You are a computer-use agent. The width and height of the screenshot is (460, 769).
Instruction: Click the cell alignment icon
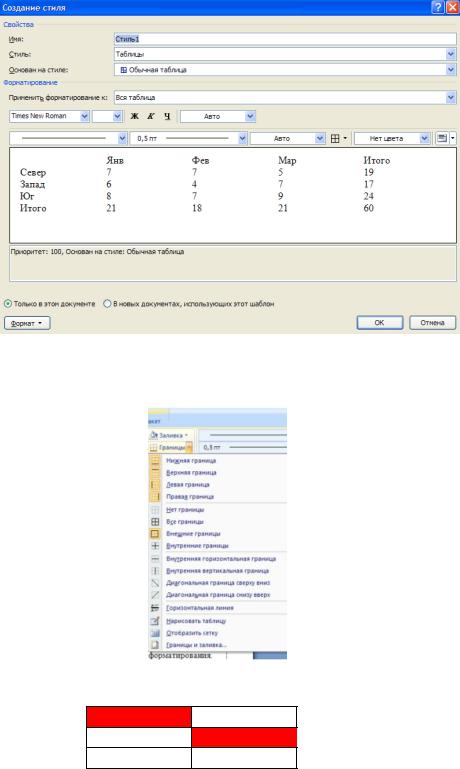442,138
